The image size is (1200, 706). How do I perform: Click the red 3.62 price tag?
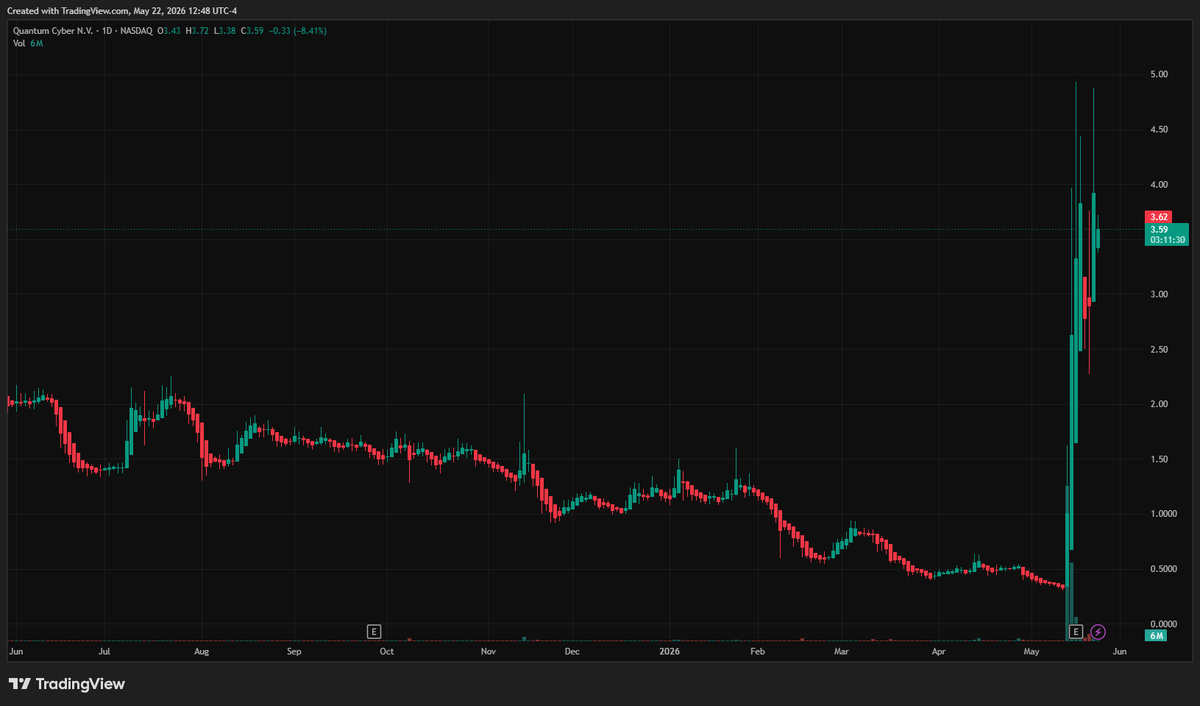[x=1160, y=216]
